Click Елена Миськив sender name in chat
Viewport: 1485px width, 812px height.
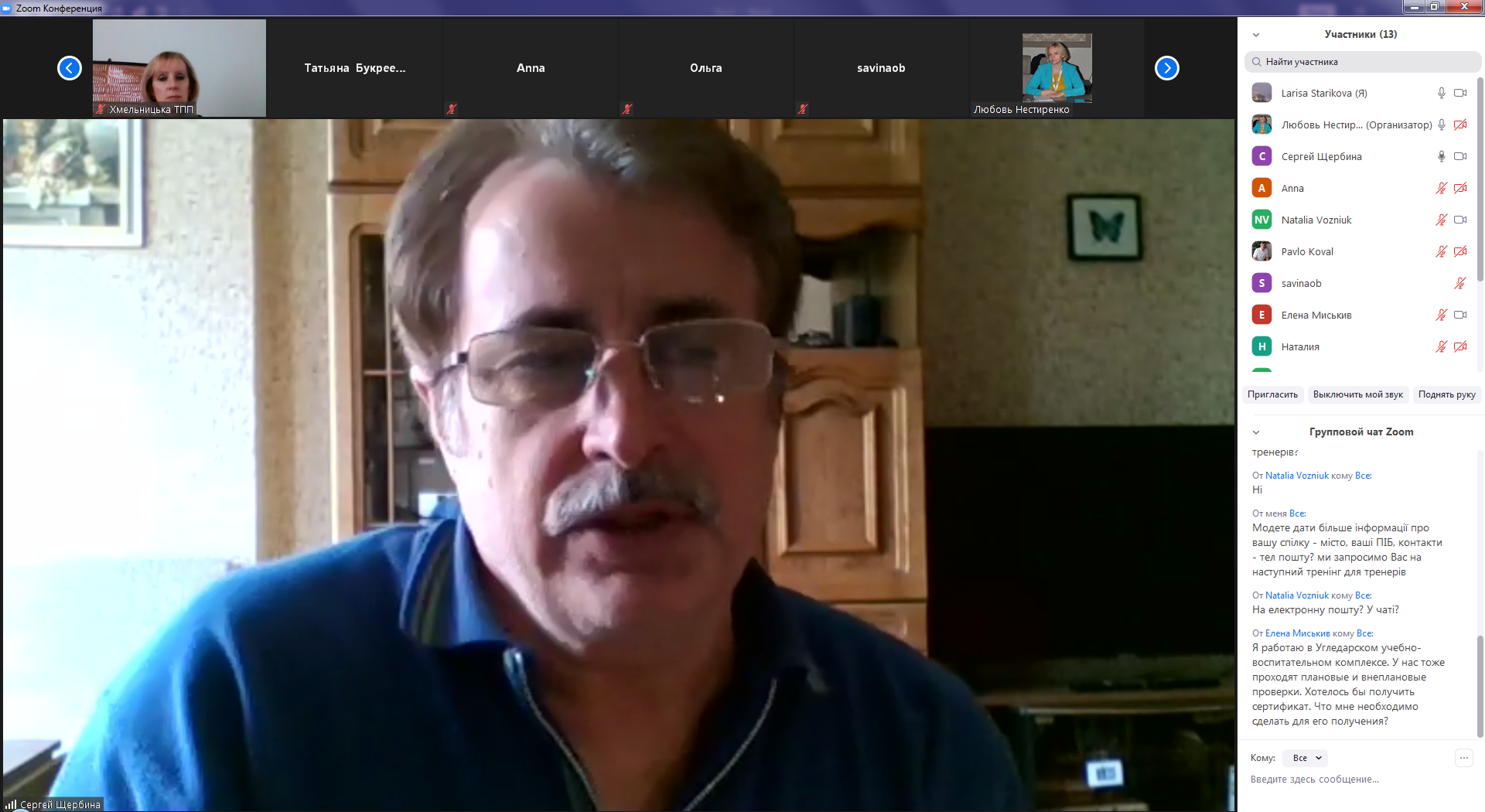(1298, 633)
